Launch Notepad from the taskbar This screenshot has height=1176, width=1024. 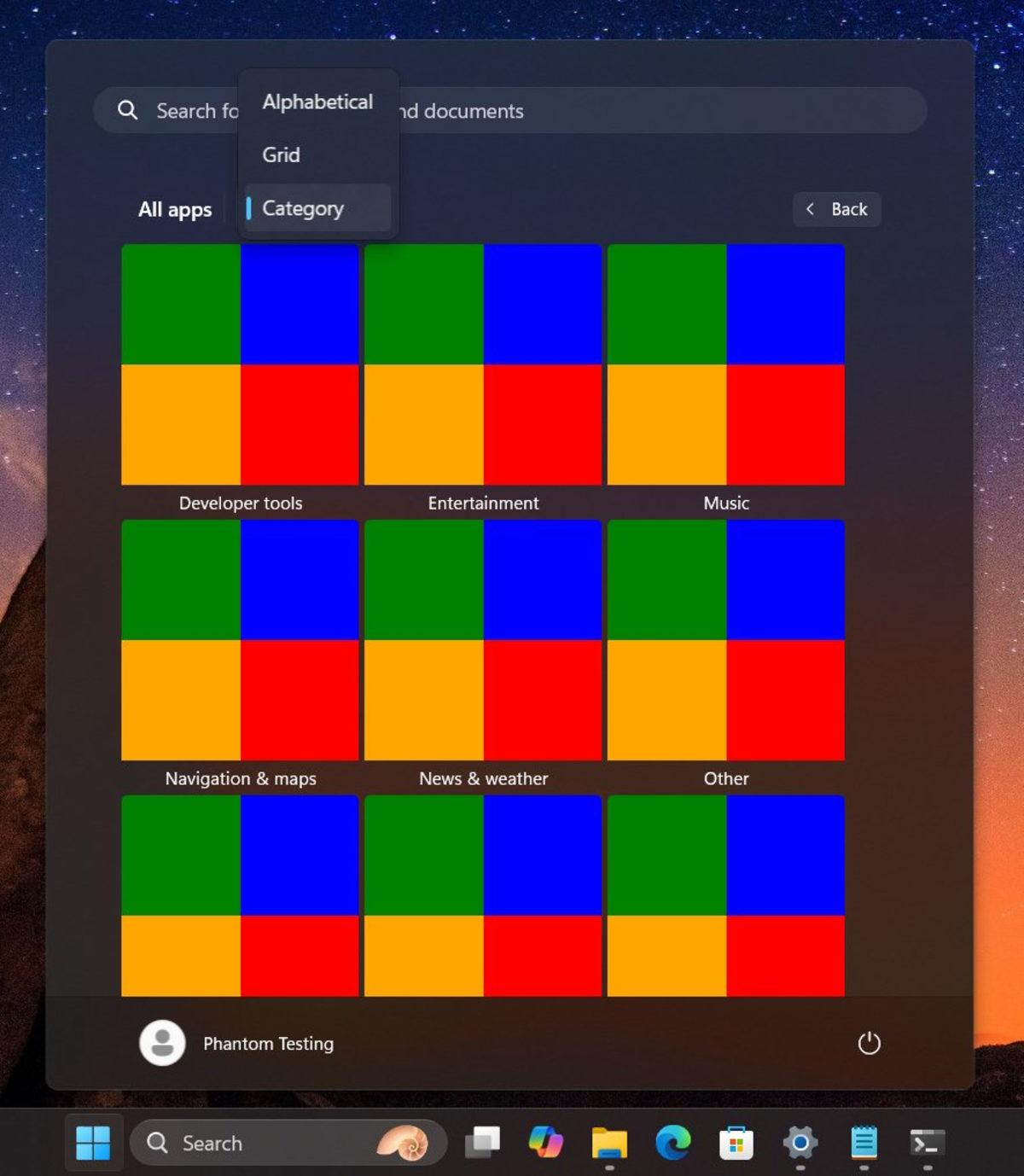[x=864, y=1142]
